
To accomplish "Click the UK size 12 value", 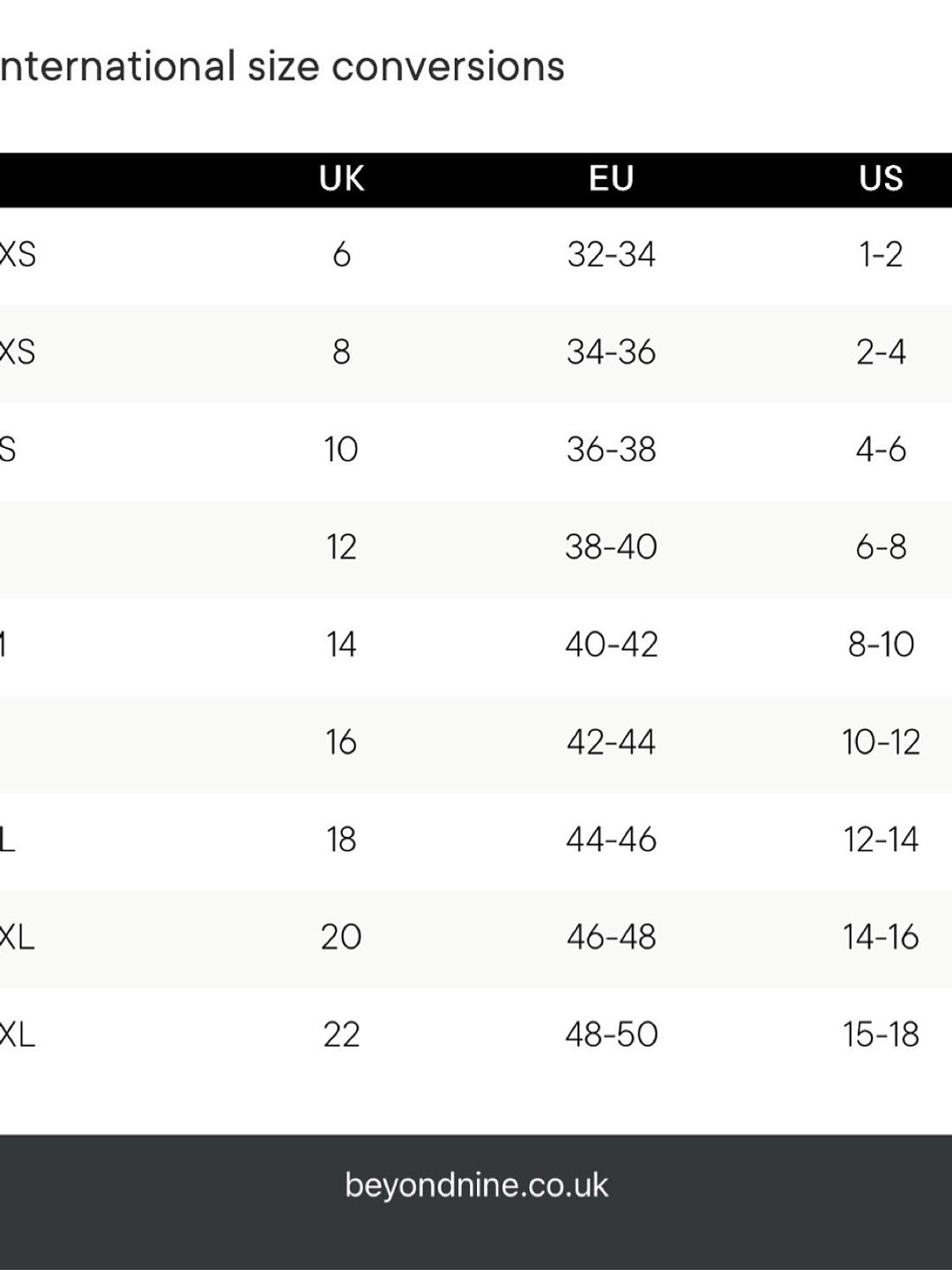I will 341,548.
